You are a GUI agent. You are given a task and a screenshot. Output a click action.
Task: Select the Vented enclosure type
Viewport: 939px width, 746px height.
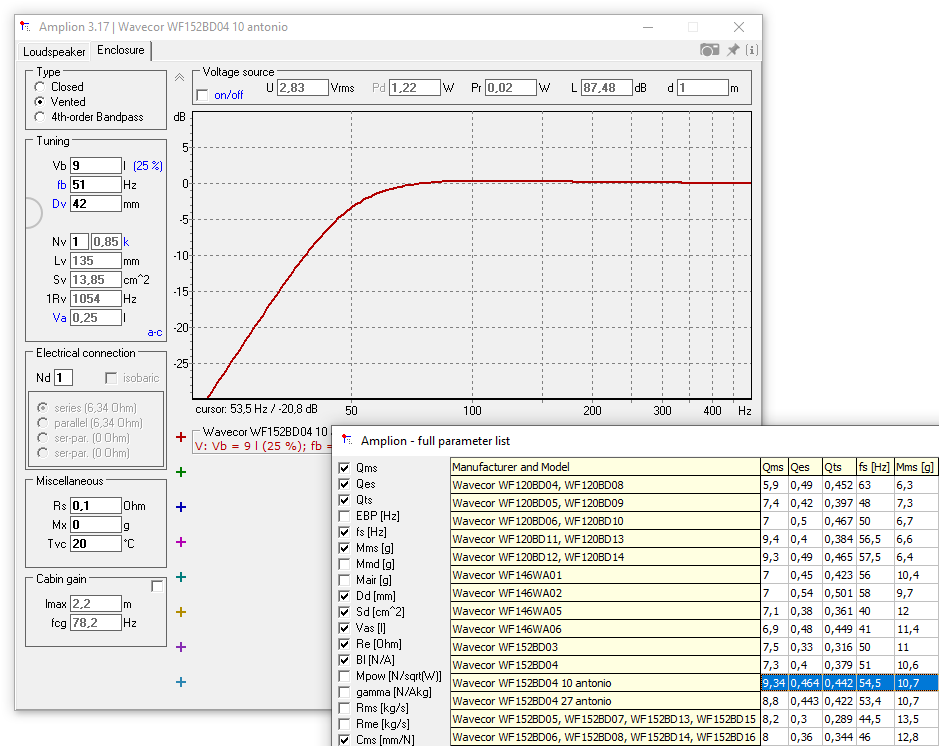point(40,102)
